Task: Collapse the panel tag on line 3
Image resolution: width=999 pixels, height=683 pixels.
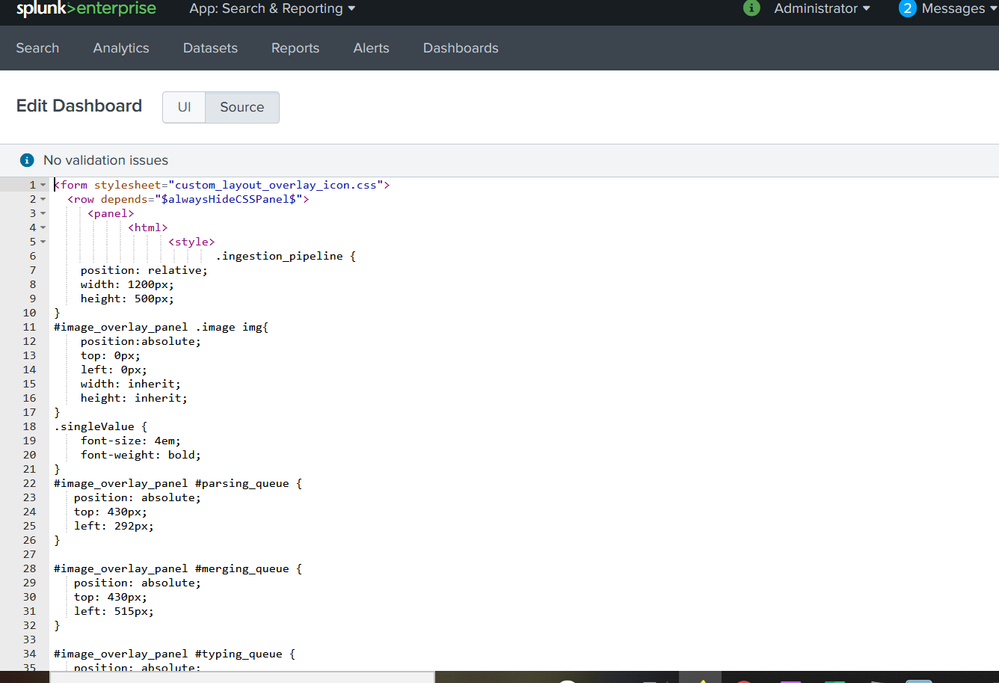Action: pos(43,214)
